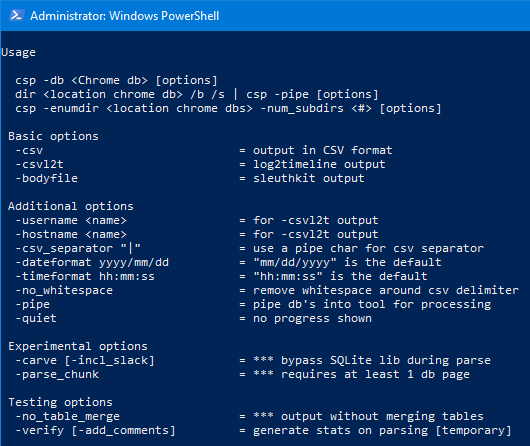Click the 'log2timeline output' description
Screen dimensions: 530x446
(x=319, y=164)
